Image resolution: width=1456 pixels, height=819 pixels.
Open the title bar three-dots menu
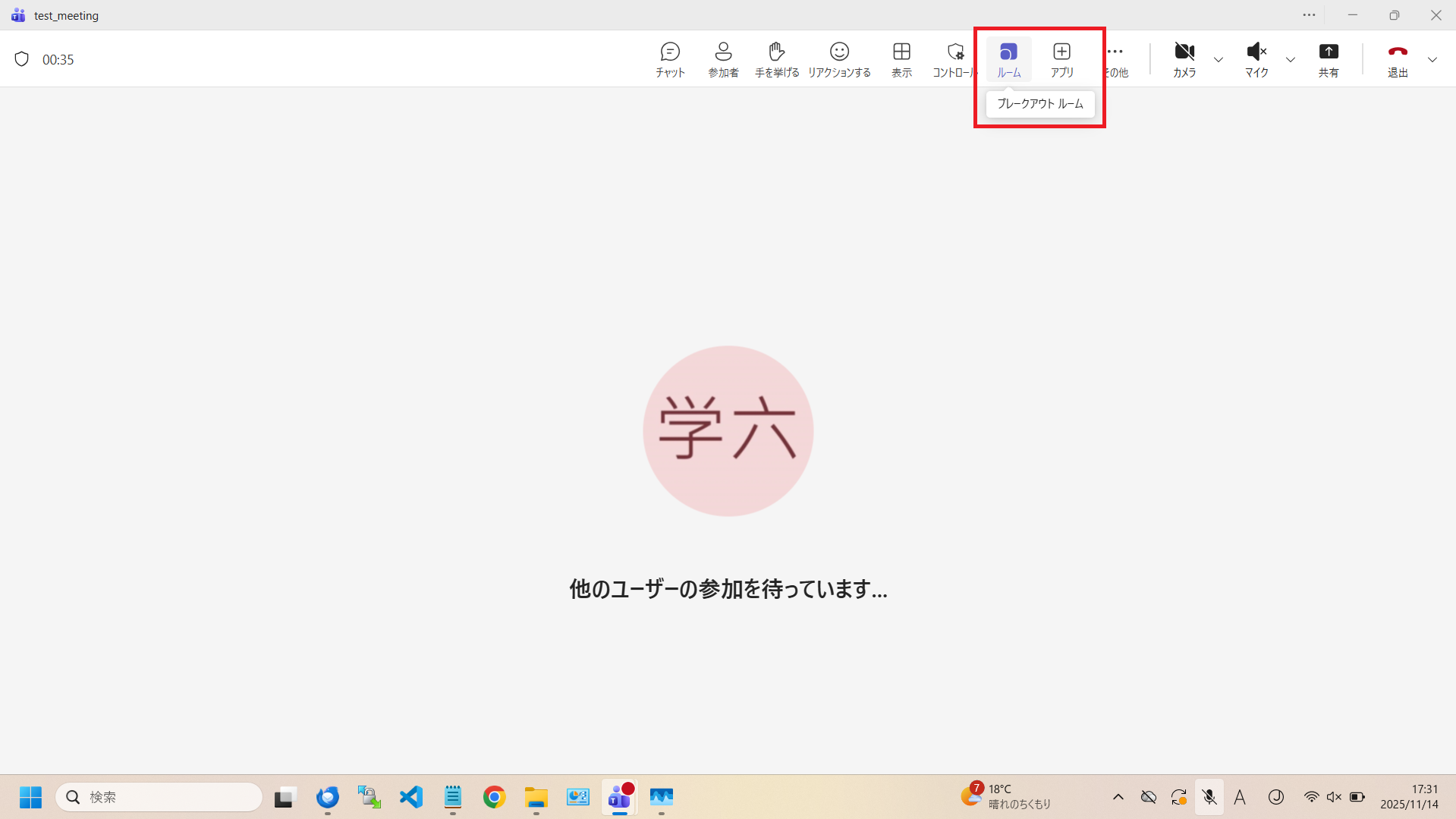coord(1309,15)
